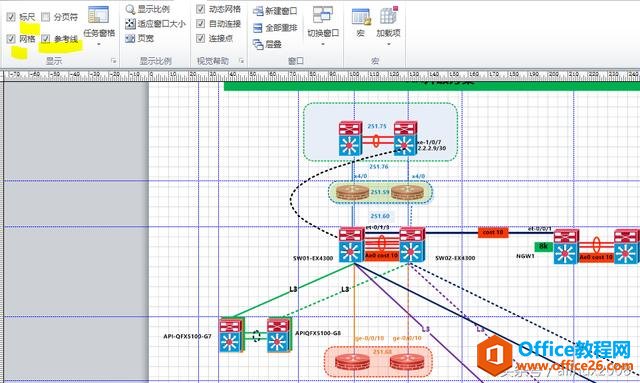The image size is (640, 383).
Task: Select the '2.2.2.9/30' text label
Action: [431, 148]
